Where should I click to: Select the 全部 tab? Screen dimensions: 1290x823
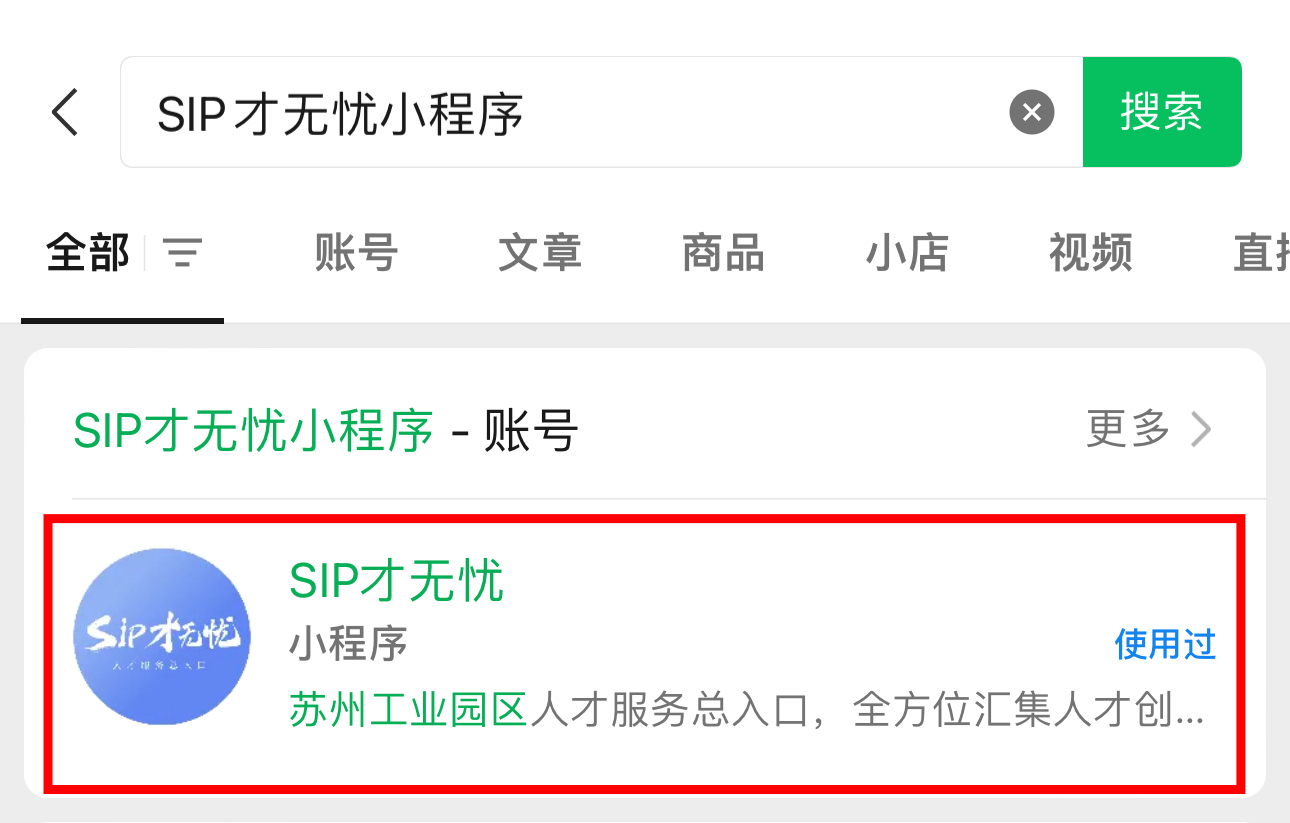click(88, 254)
